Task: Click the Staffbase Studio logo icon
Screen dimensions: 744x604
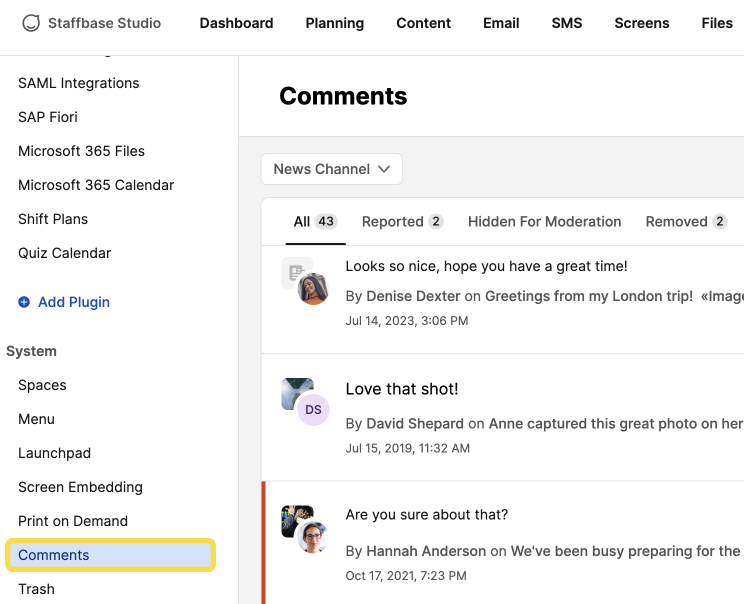Action: click(31, 23)
